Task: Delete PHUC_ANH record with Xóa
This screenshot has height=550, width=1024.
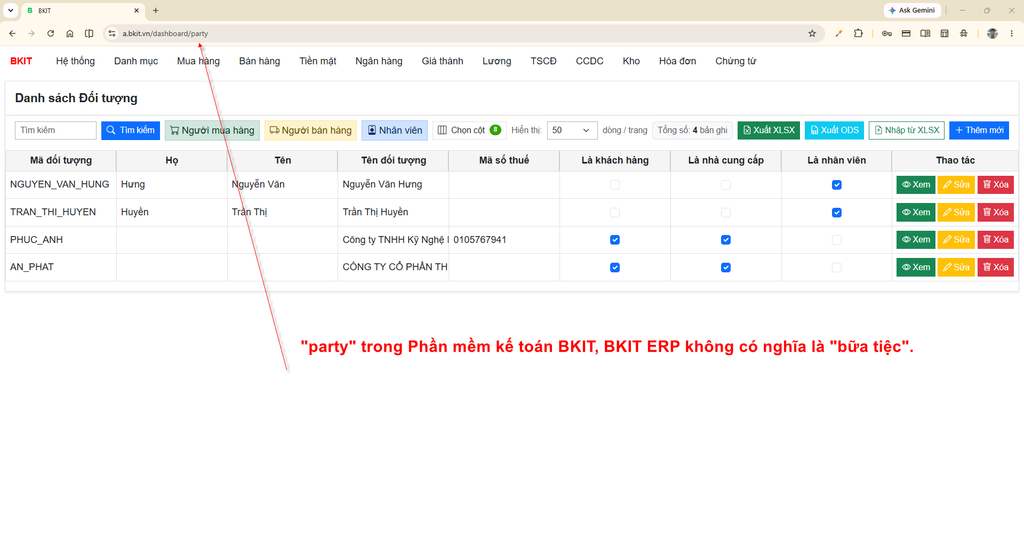Action: click(x=995, y=240)
